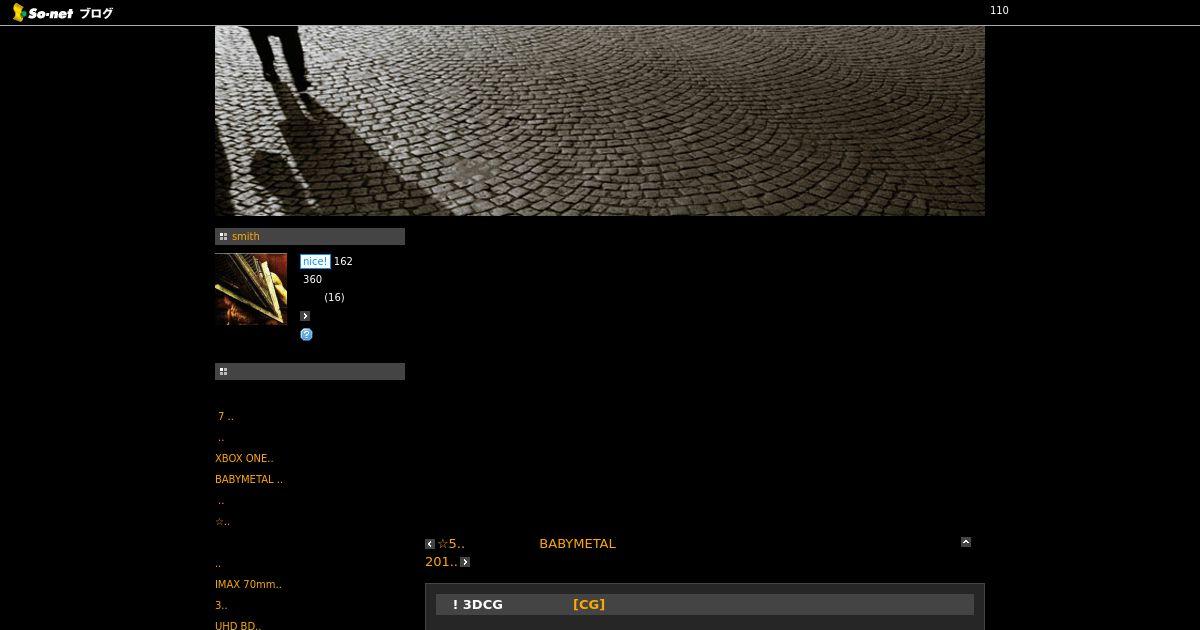
Task: Click the next article arrow icon beside 201..
Action: (465, 562)
